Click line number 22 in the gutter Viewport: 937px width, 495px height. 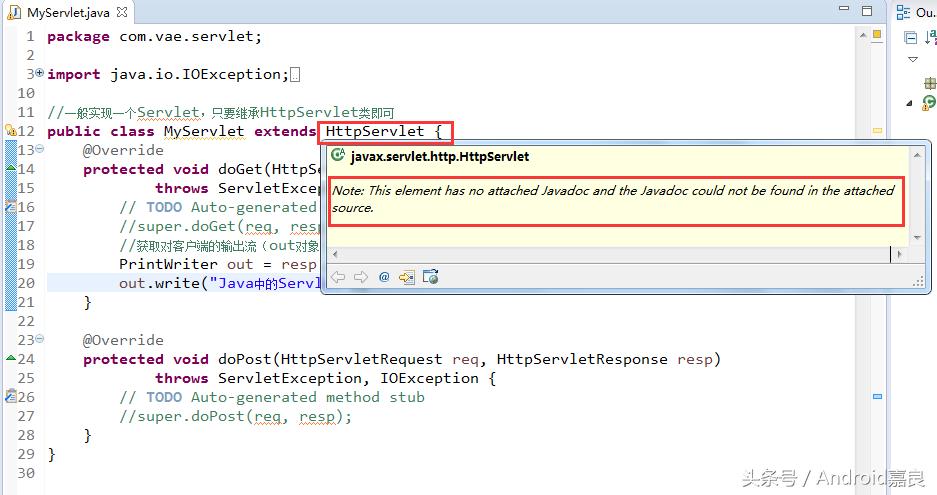[26, 321]
